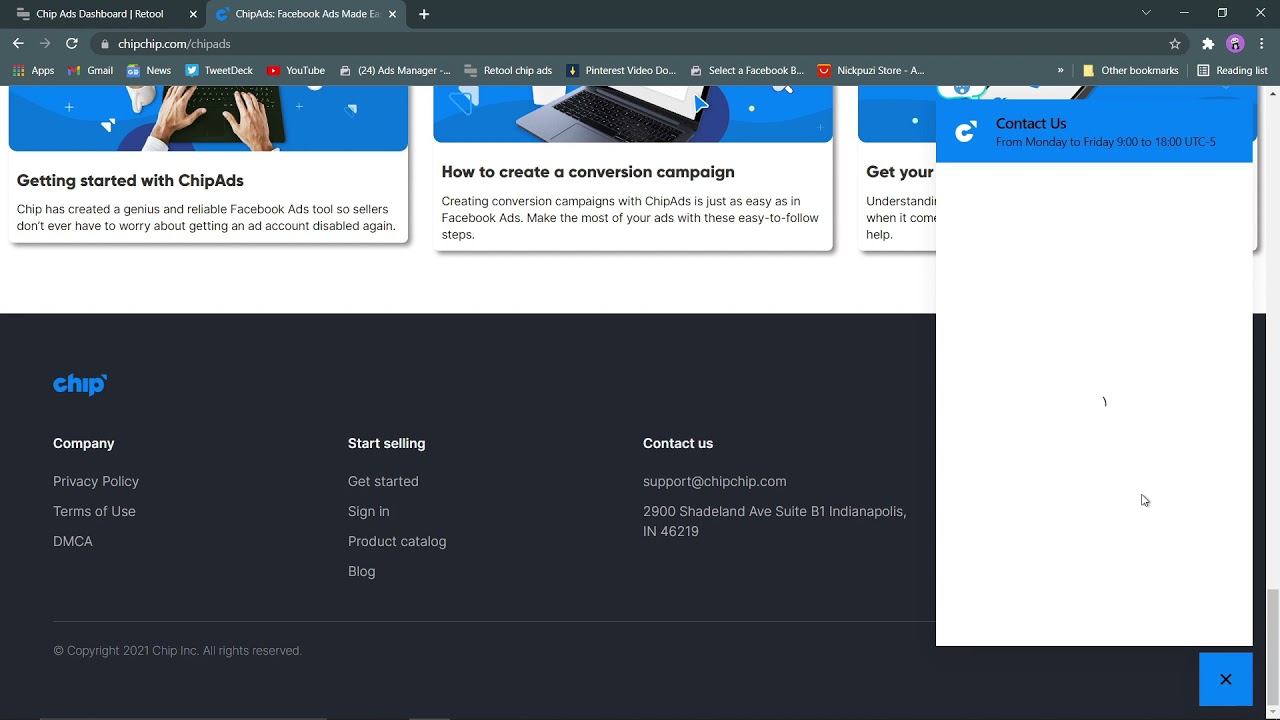Close the chat widget with X button
This screenshot has width=1280, height=720.
(x=1225, y=679)
